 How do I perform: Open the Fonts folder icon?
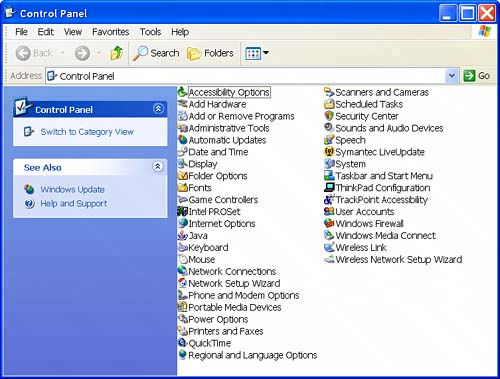(x=183, y=188)
